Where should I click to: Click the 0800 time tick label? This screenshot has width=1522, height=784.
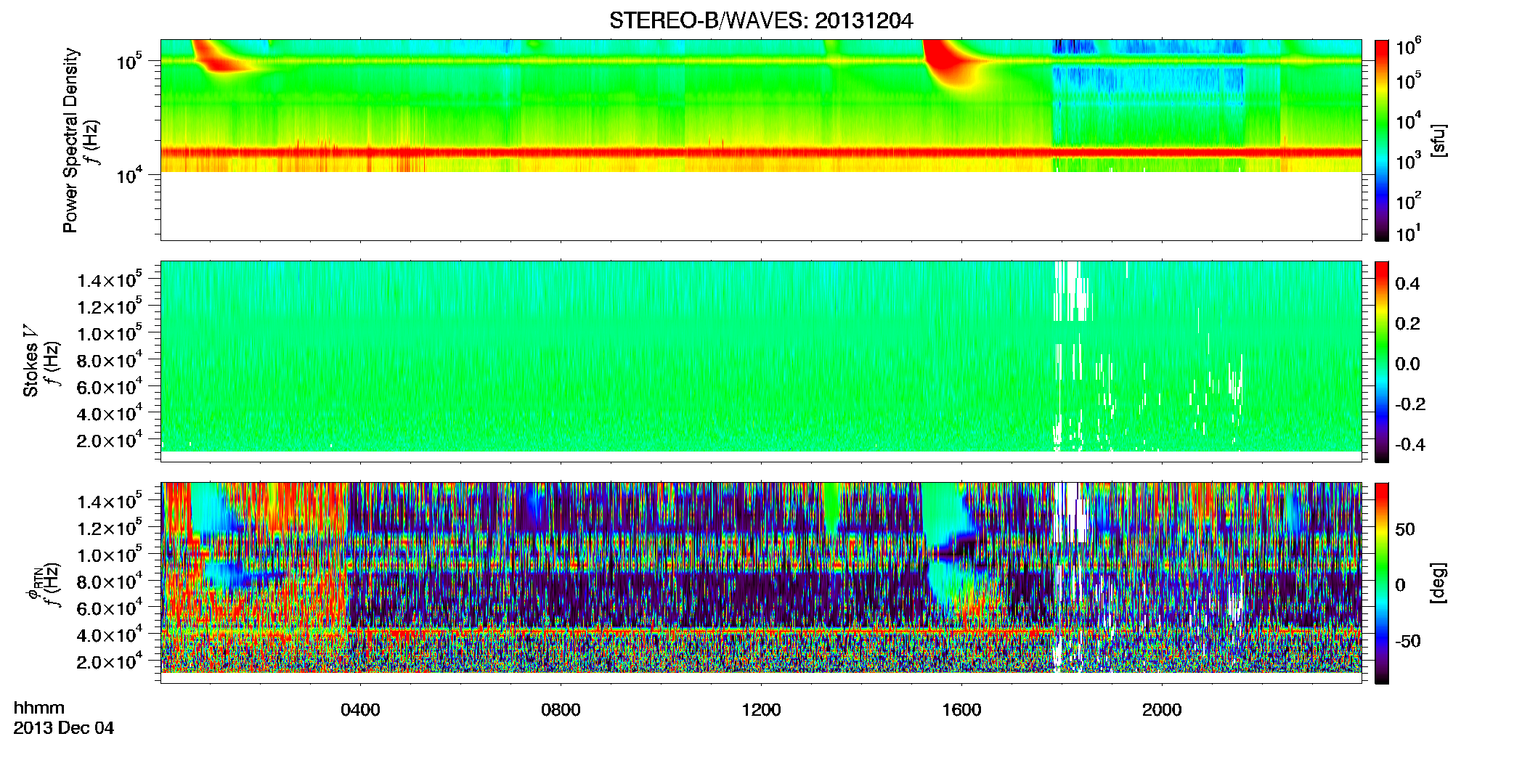(561, 710)
